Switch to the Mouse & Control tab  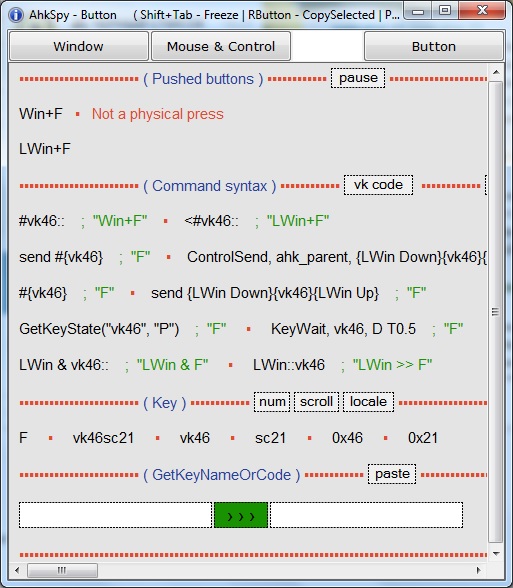(x=220, y=46)
